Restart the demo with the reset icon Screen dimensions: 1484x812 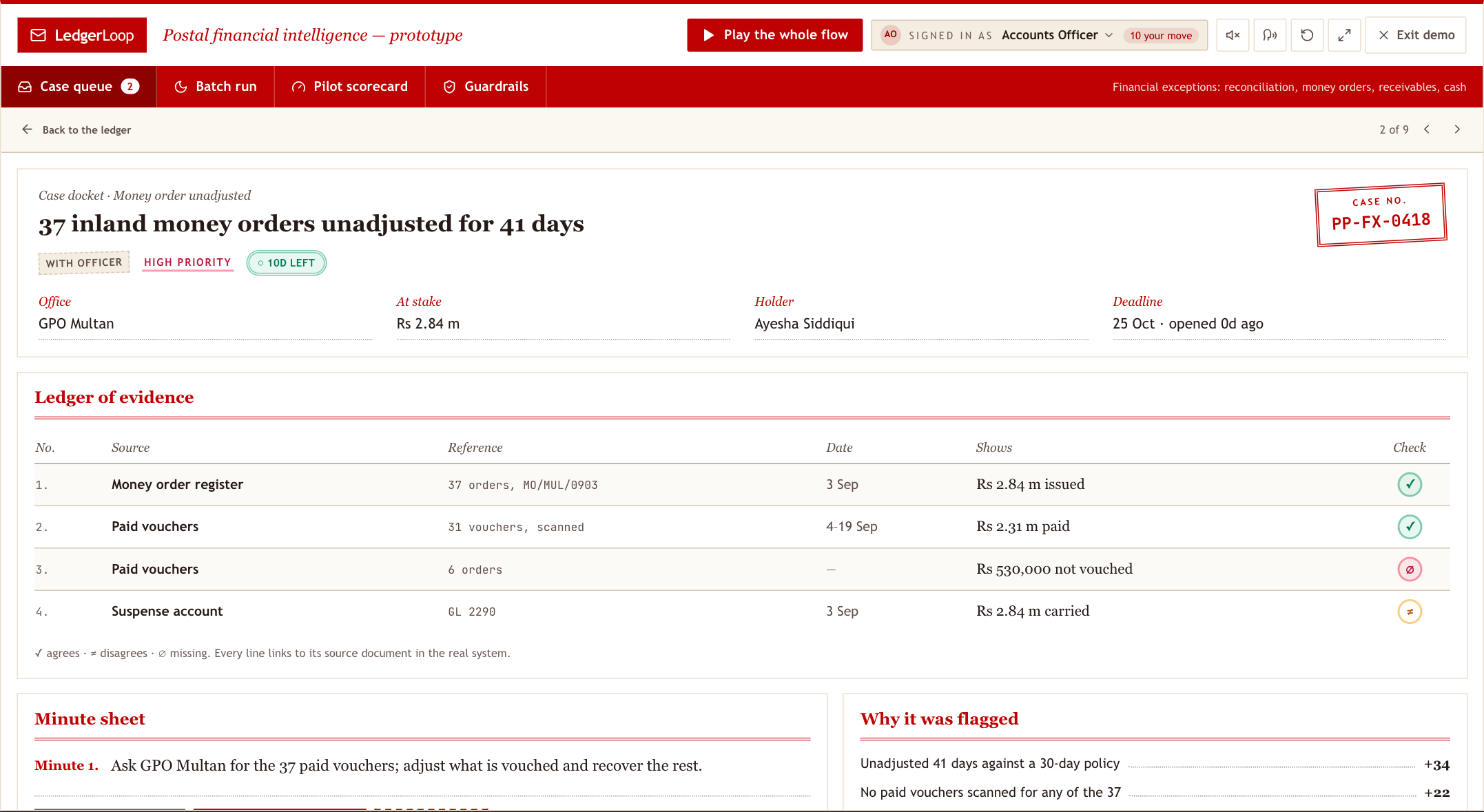tap(1307, 35)
